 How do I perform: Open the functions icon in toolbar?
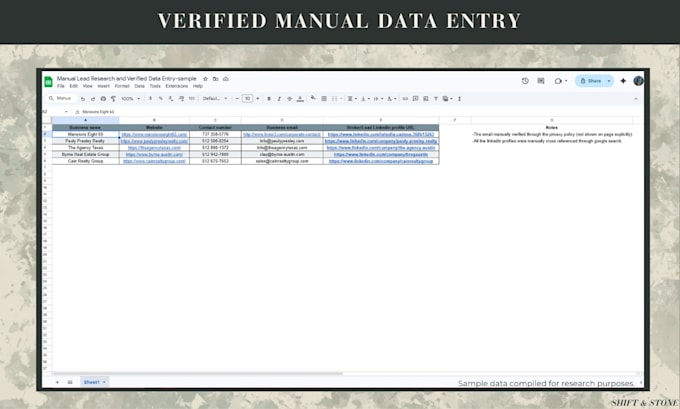coord(459,99)
